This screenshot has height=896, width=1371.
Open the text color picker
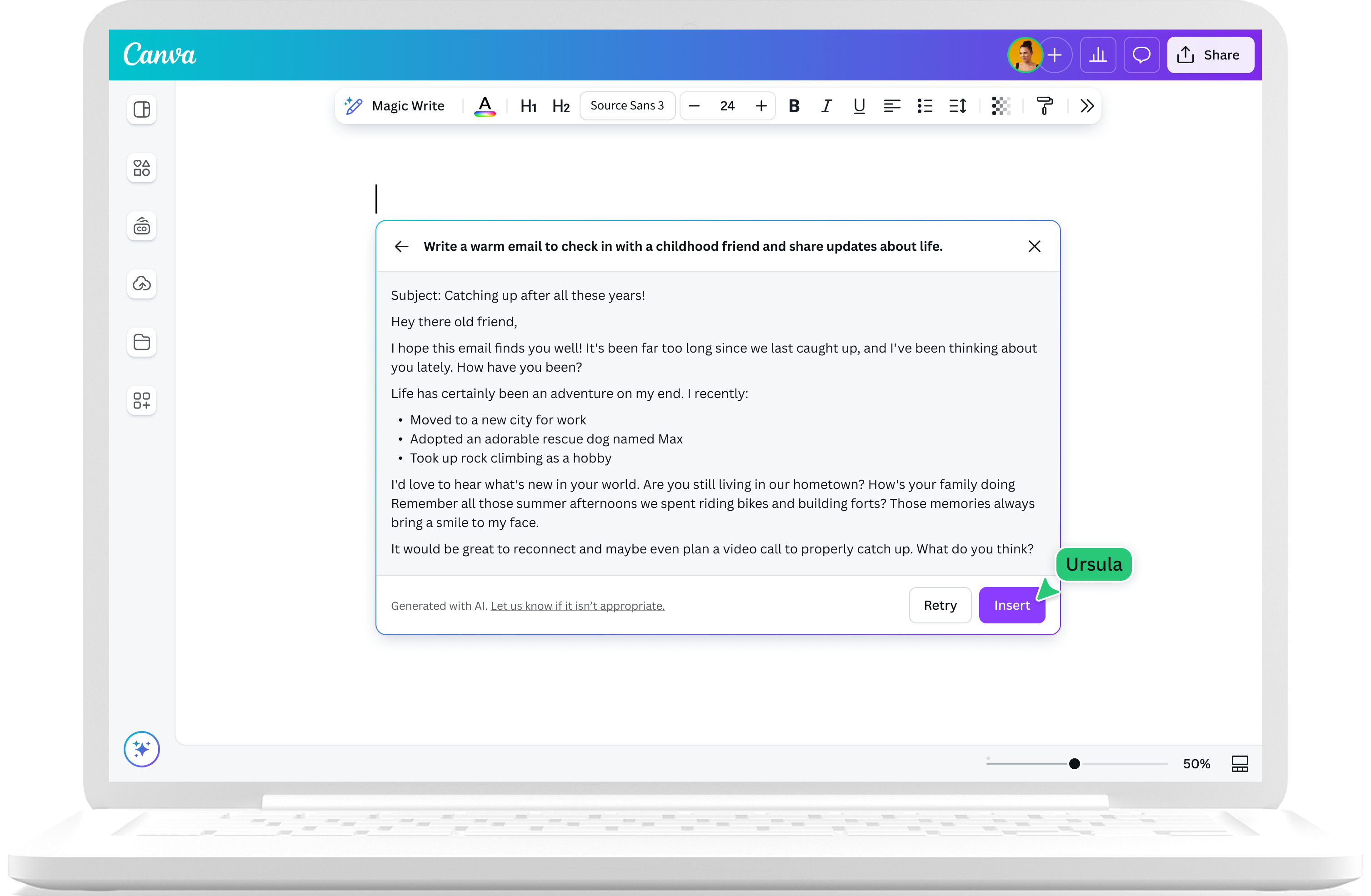(485, 106)
